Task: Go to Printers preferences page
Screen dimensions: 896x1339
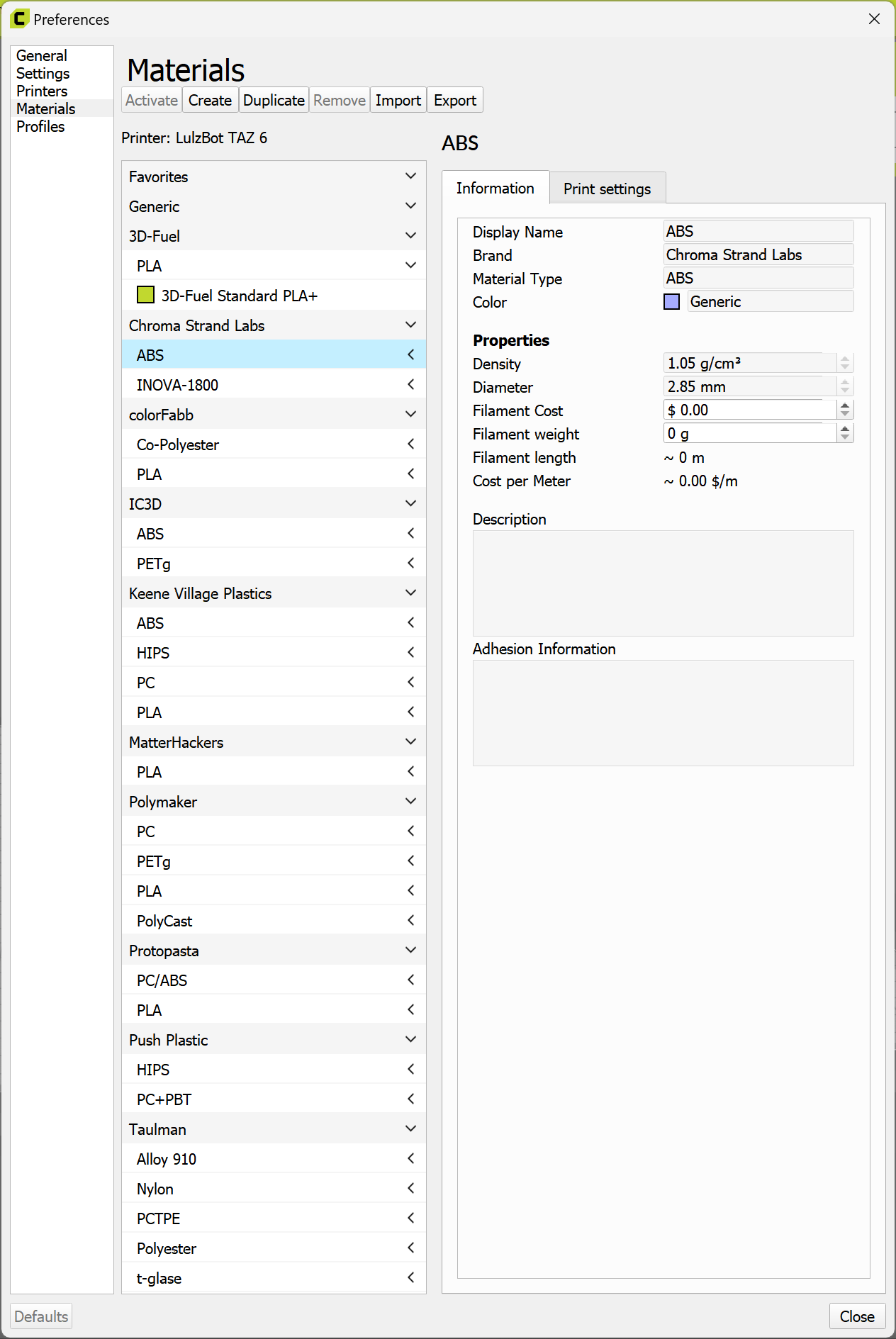Action: [x=42, y=91]
